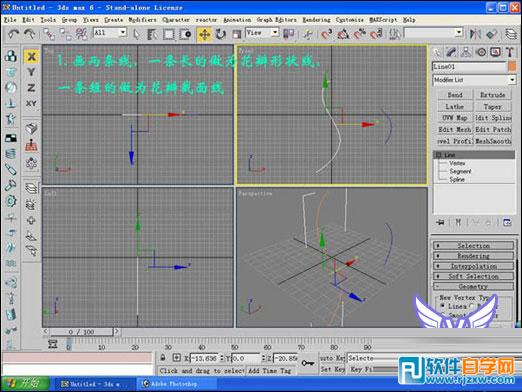Toggle the Percent Snap button
This screenshot has width=522, height=392.
point(359,34)
